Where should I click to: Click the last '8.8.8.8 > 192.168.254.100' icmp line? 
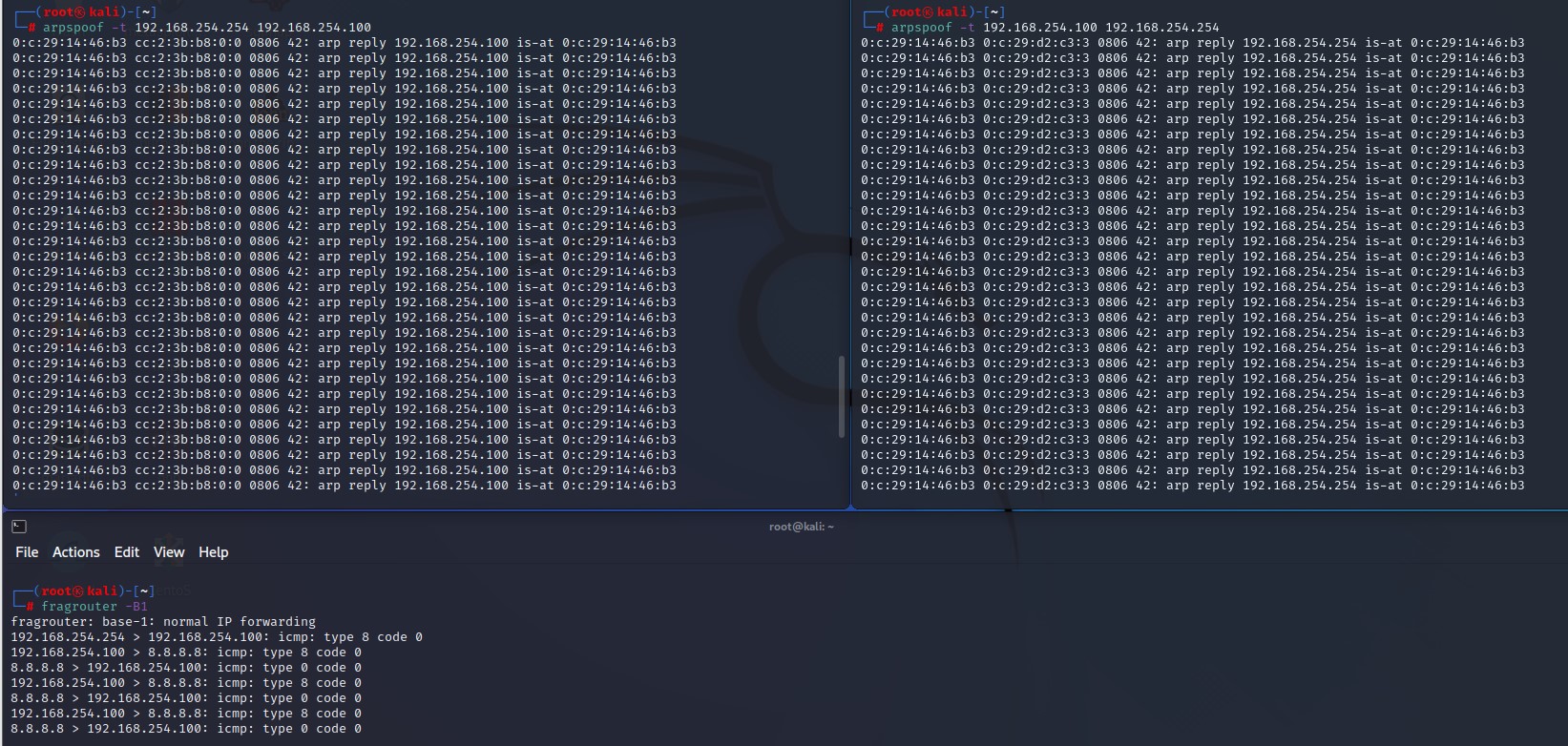tap(186, 729)
